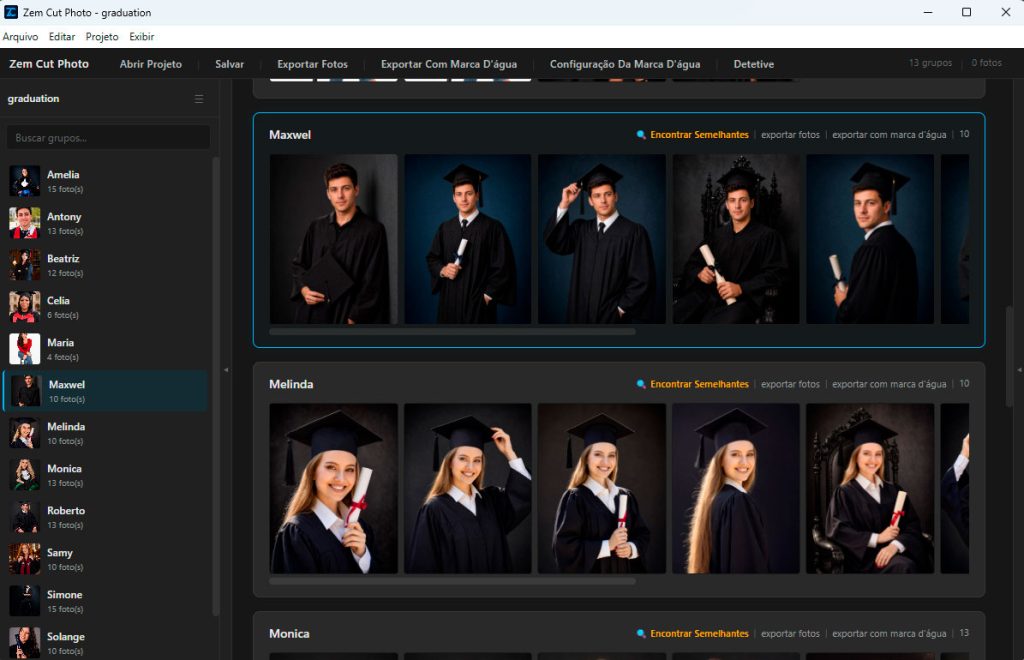Click Salvar in the toolbar
Screen dimensions: 1024x660
[x=229, y=64]
